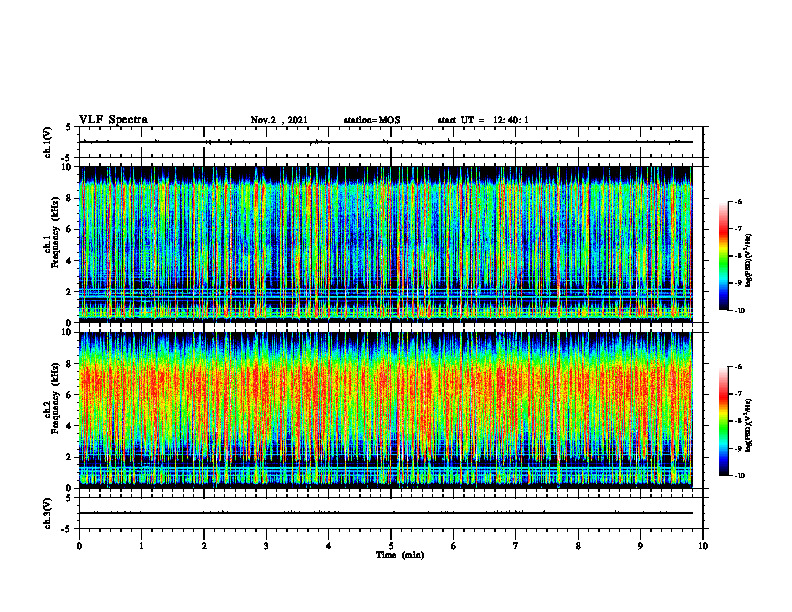Click time axis tick label '7'
Image resolution: width=792 pixels, height=612 pixels.
point(516,546)
